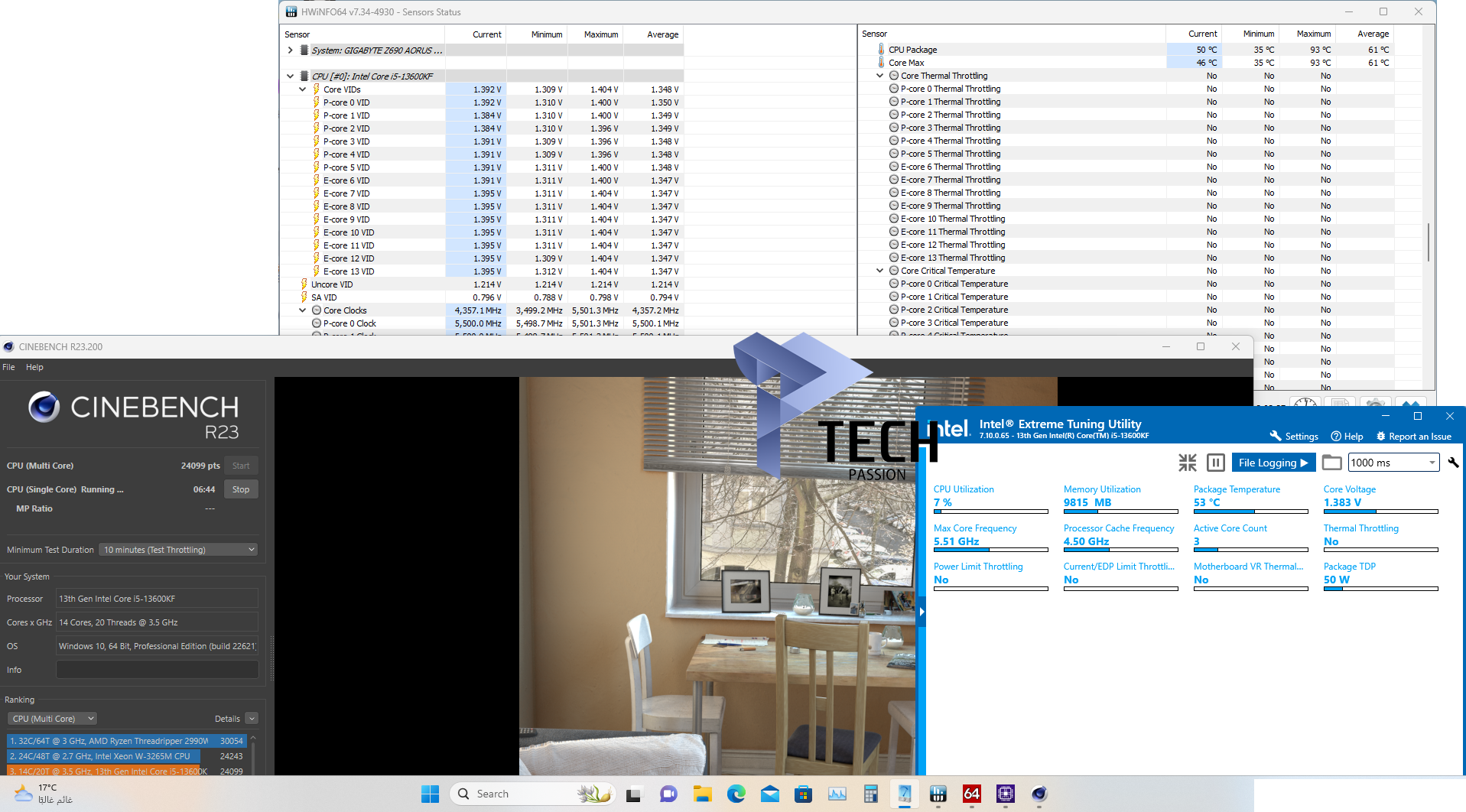
Task: Click the Info input field in Cinebench
Action: [x=157, y=670]
